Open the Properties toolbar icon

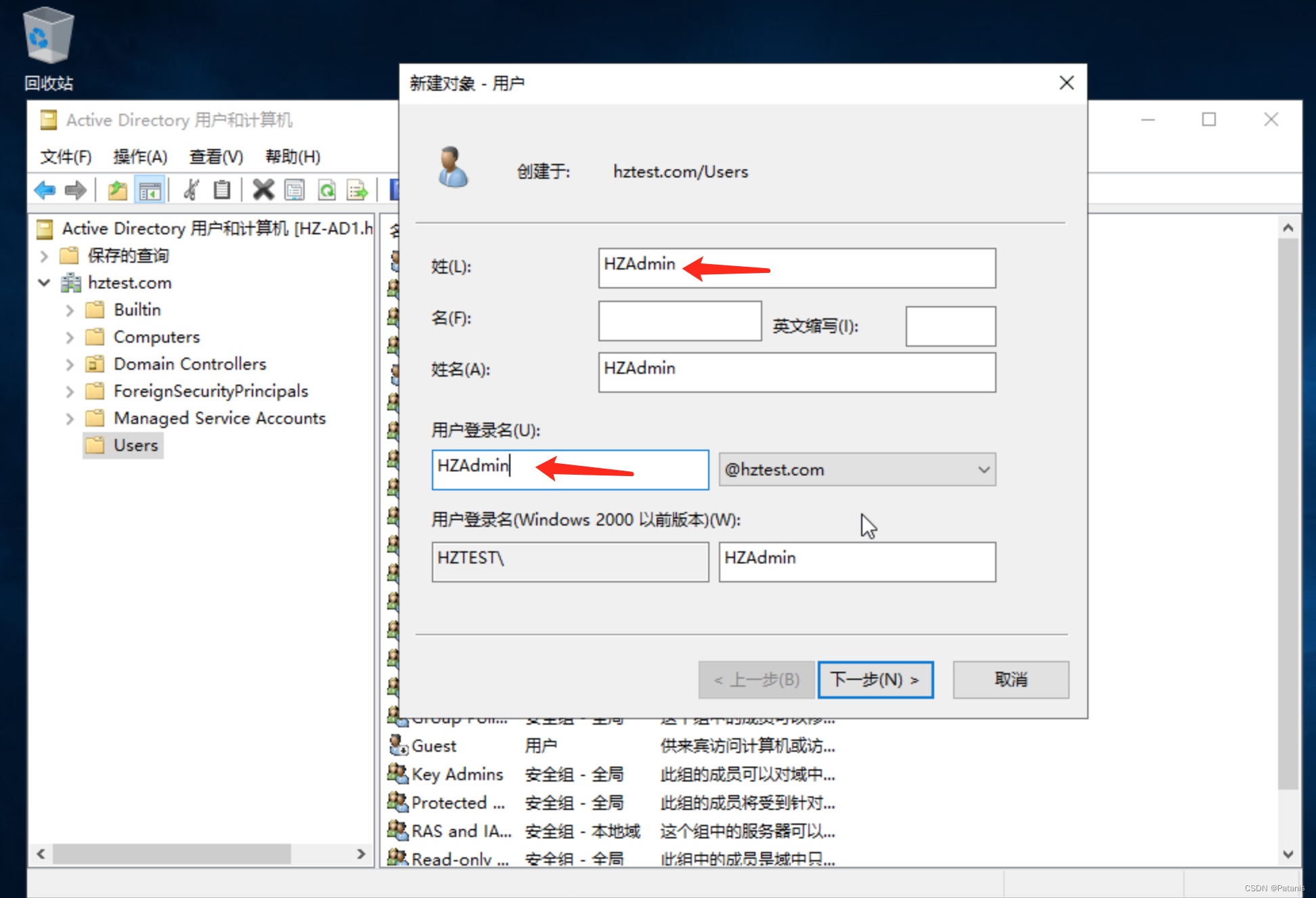pyautogui.click(x=295, y=190)
